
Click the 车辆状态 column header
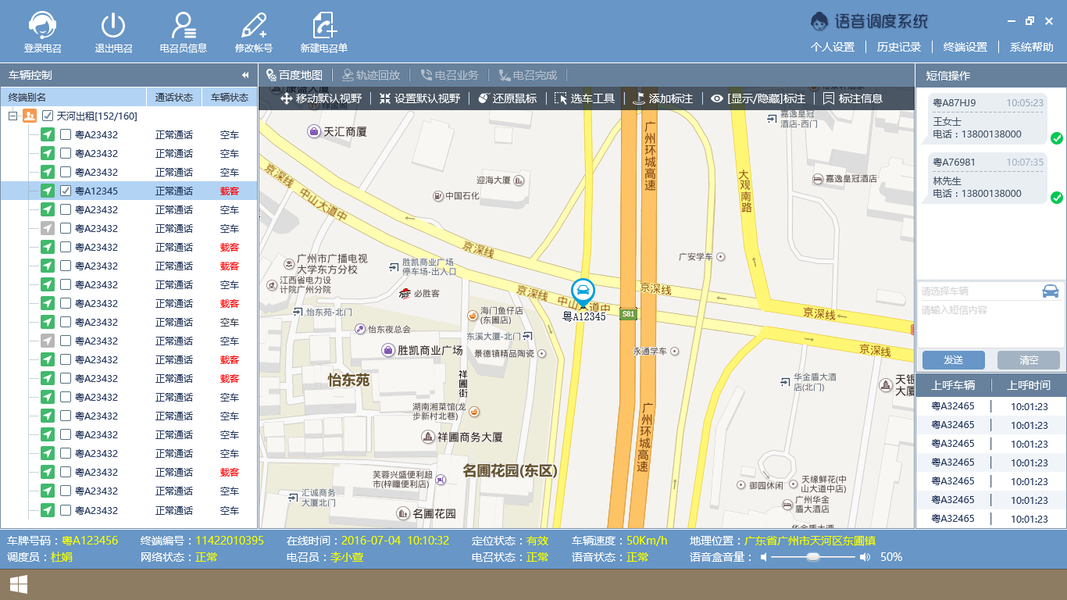pyautogui.click(x=229, y=97)
